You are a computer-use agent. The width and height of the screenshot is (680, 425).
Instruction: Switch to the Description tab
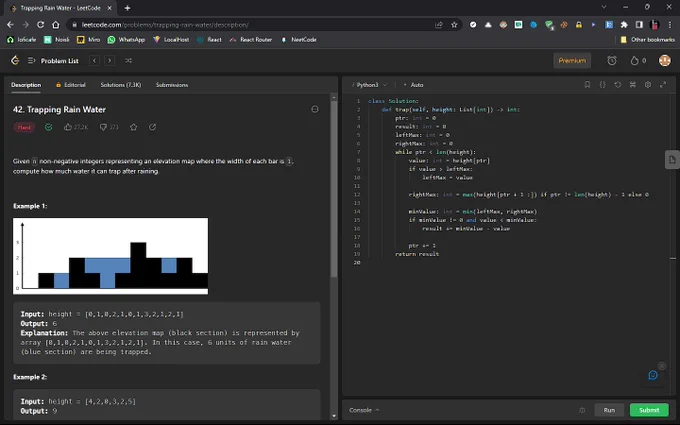click(26, 85)
